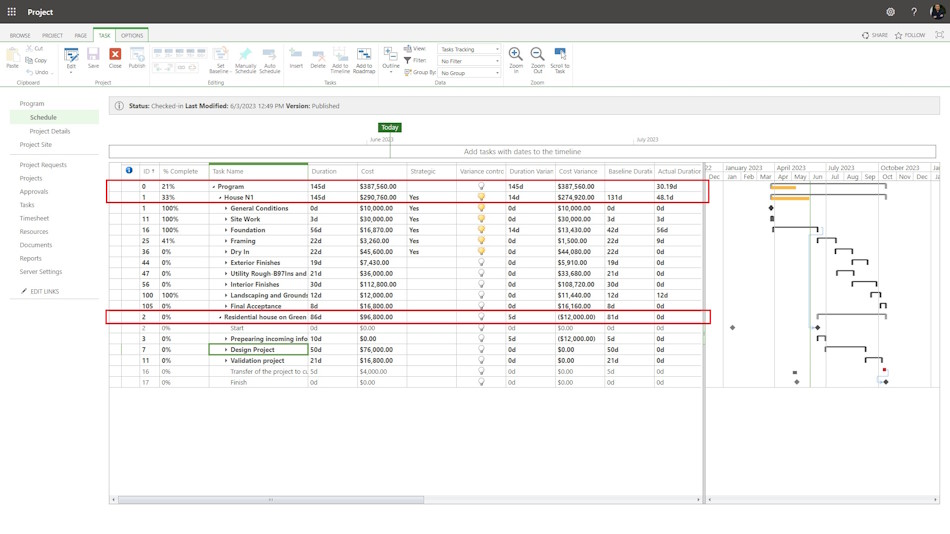
Task: Click the Undo command
Action: pos(38,72)
